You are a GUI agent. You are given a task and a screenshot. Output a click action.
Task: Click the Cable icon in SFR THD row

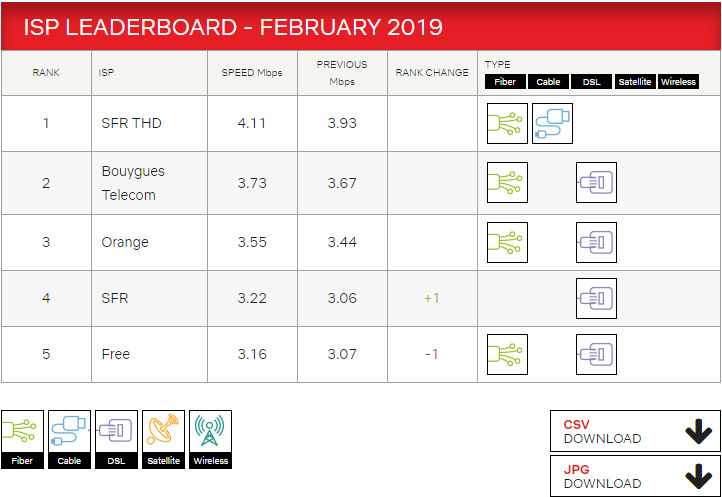[552, 123]
